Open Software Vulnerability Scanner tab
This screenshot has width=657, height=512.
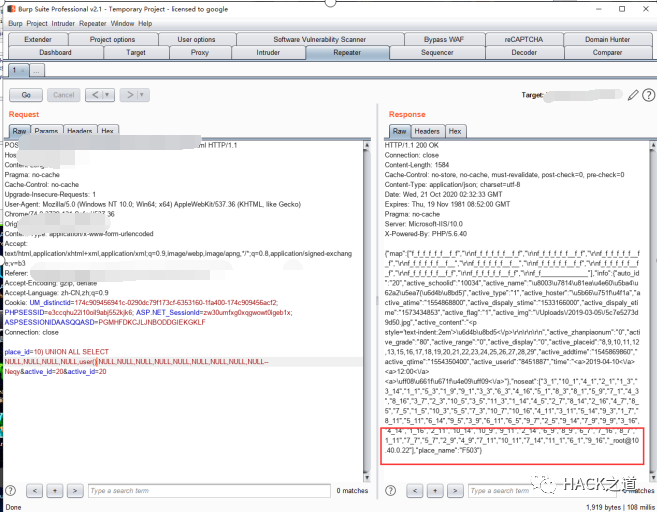(320, 39)
